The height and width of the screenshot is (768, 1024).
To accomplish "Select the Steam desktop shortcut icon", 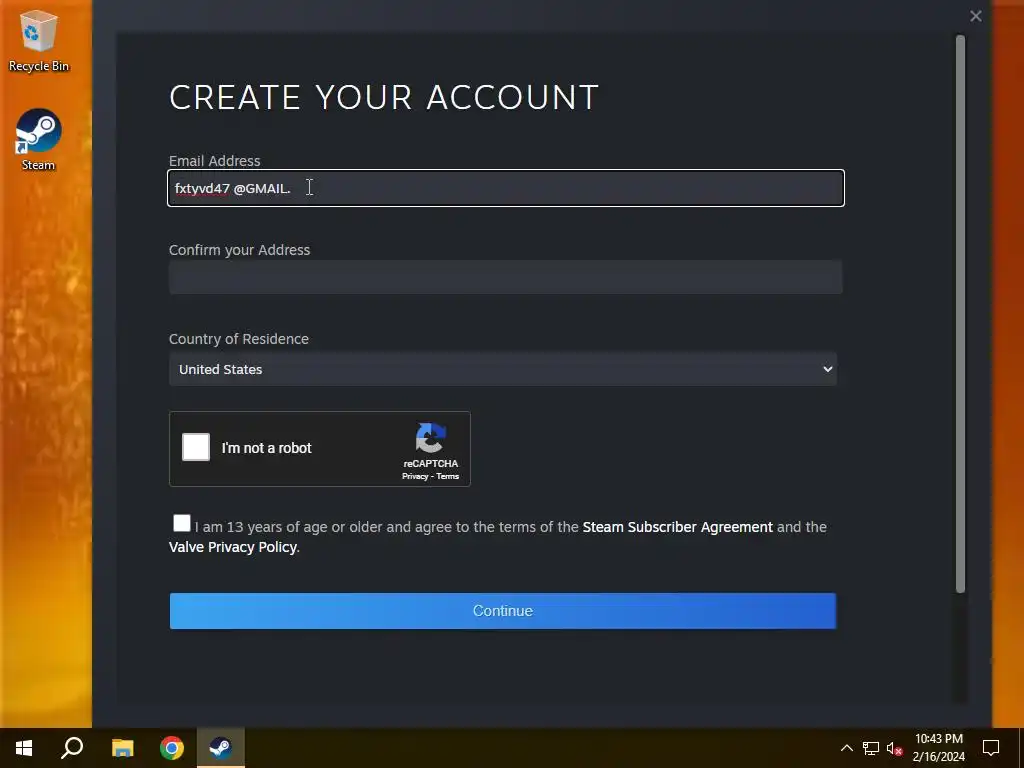I will (39, 140).
